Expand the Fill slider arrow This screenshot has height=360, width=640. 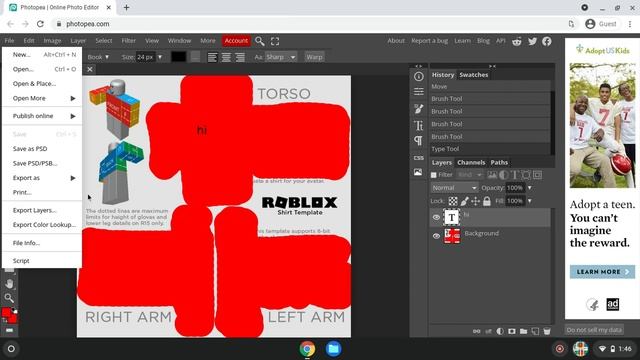(x=529, y=201)
